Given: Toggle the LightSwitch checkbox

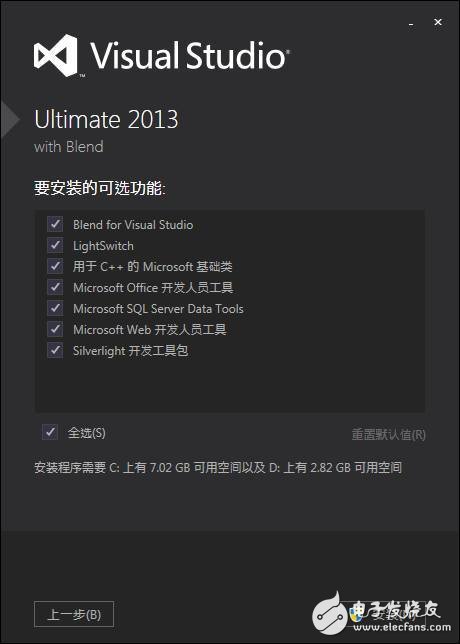Looking at the screenshot, I should click(x=55, y=245).
